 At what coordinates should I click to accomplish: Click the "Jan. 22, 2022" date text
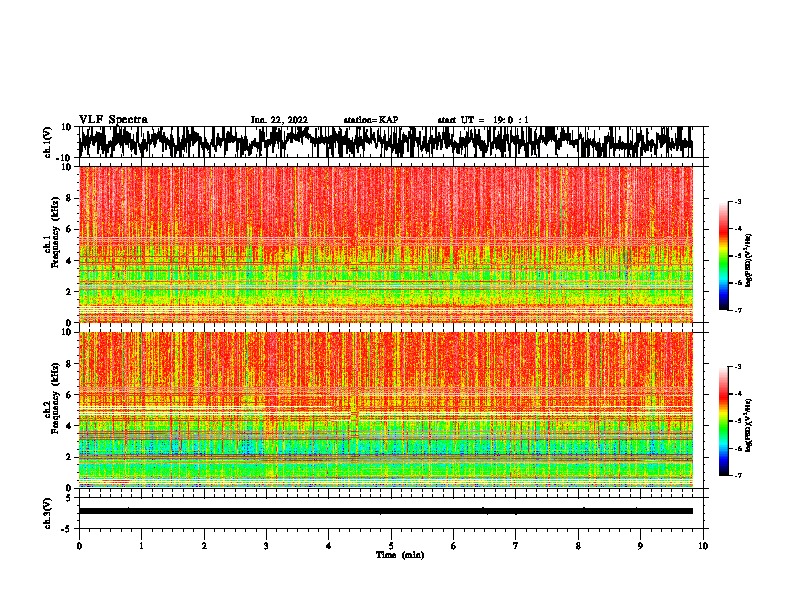coord(279,120)
